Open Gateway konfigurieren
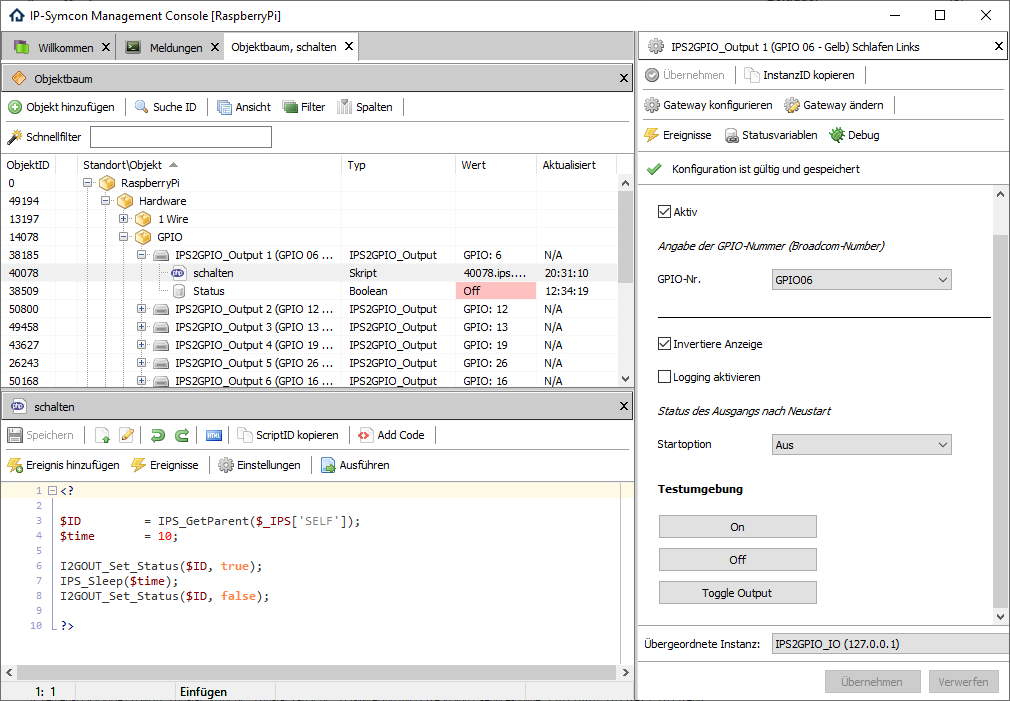The image size is (1010, 701). (709, 105)
